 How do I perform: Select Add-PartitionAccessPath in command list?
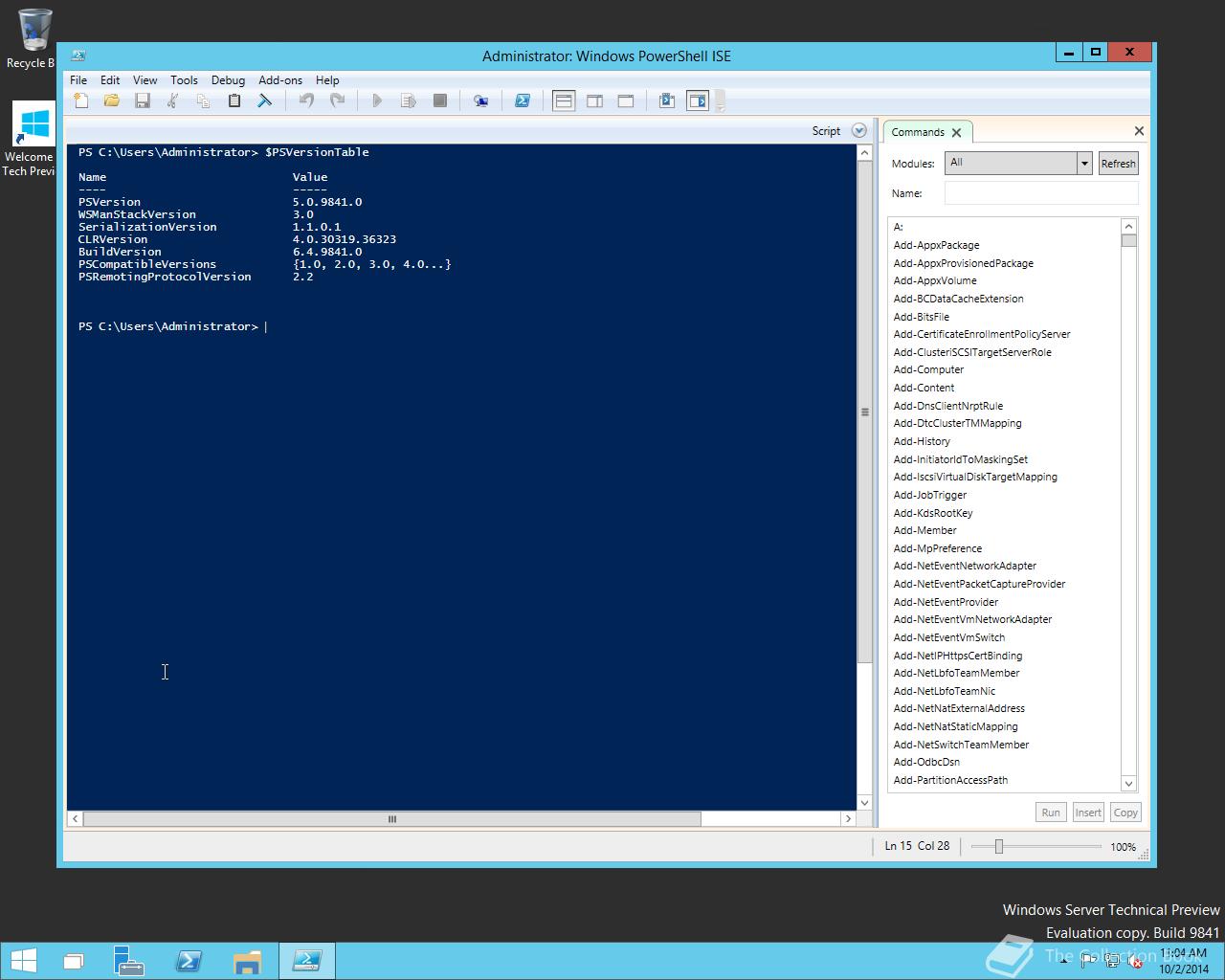pyautogui.click(x=950, y=780)
